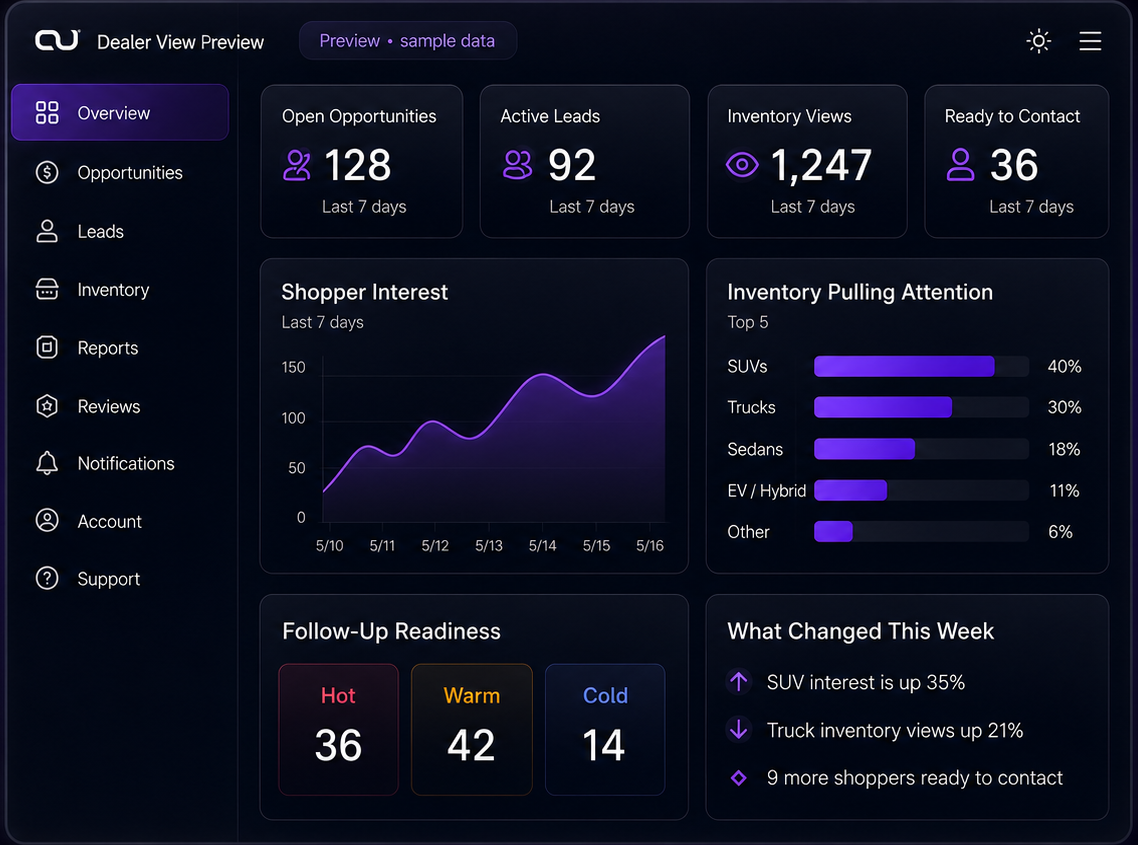Click the 6% value for Other
The width and height of the screenshot is (1138, 845).
(1060, 532)
